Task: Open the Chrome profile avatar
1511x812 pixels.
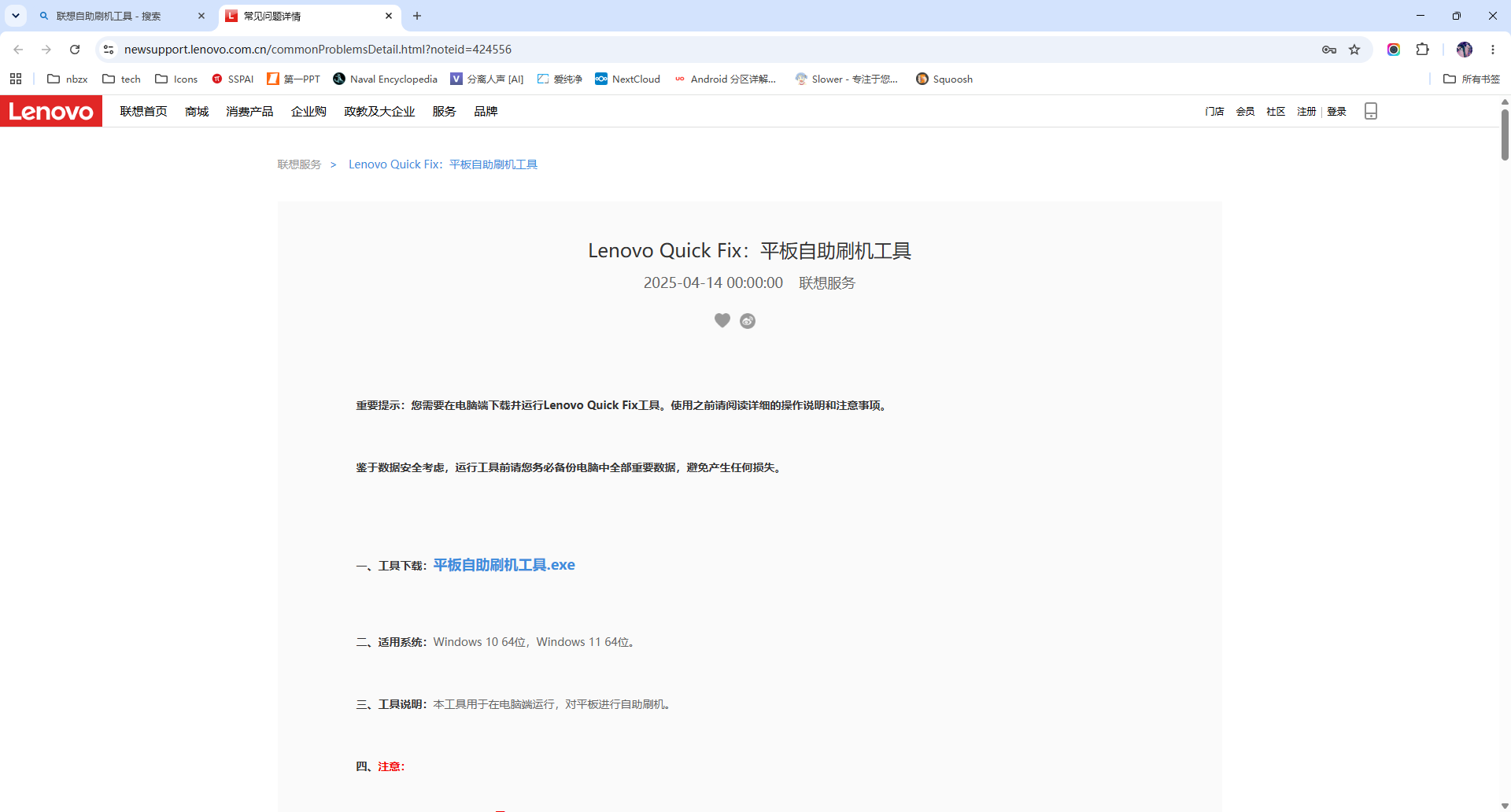Action: (x=1465, y=50)
